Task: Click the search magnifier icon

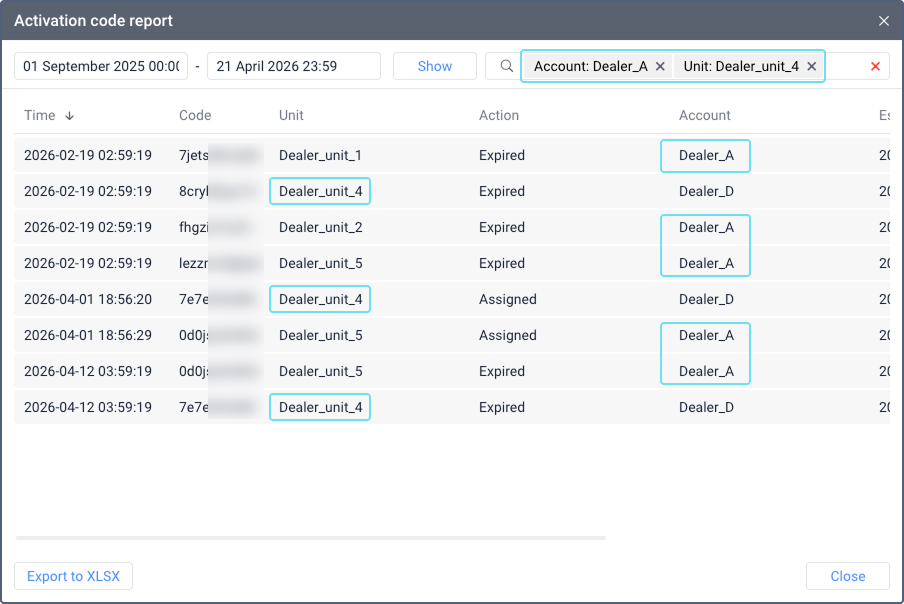Action: point(506,65)
